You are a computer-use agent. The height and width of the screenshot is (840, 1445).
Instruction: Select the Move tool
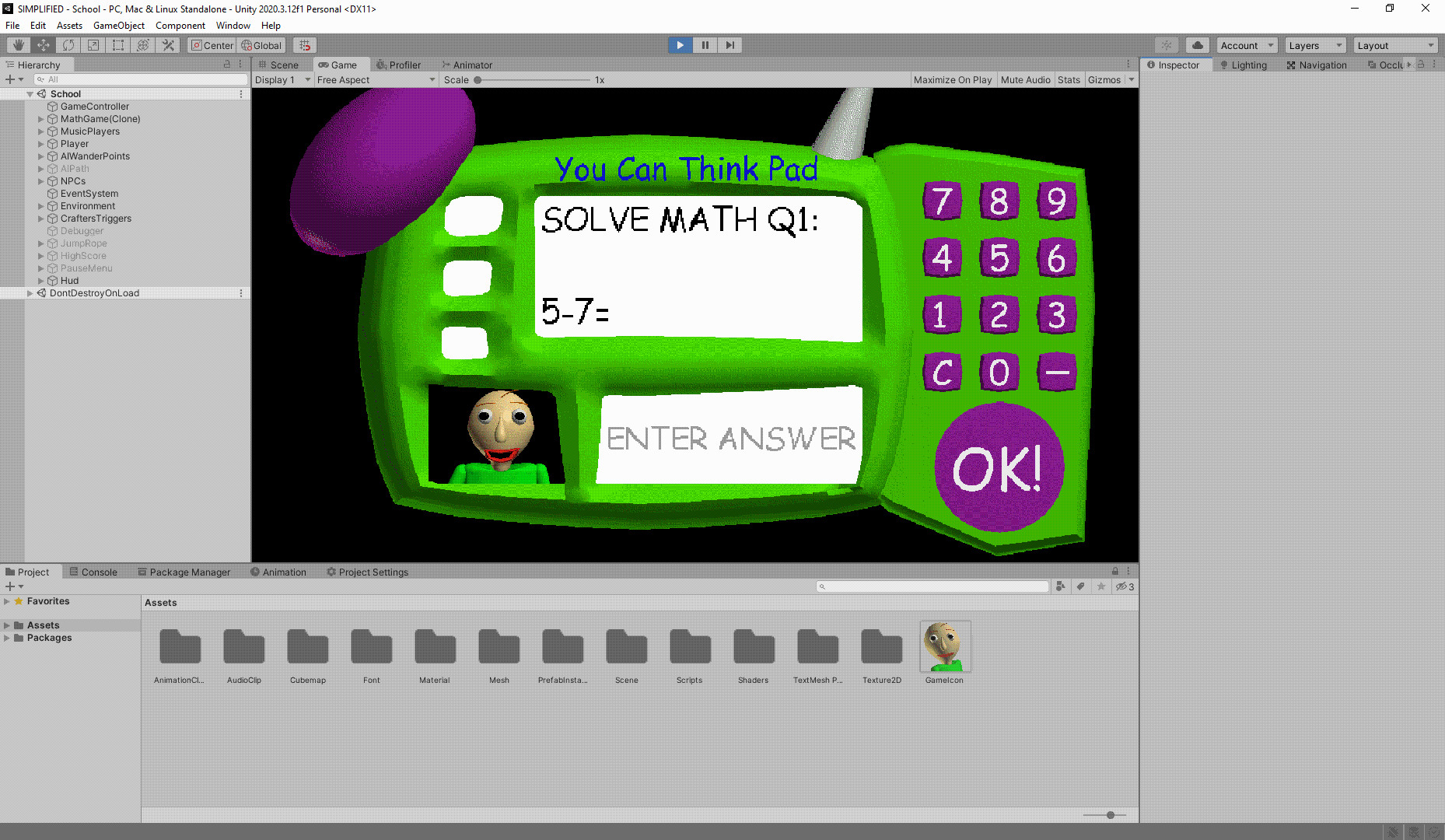[44, 45]
